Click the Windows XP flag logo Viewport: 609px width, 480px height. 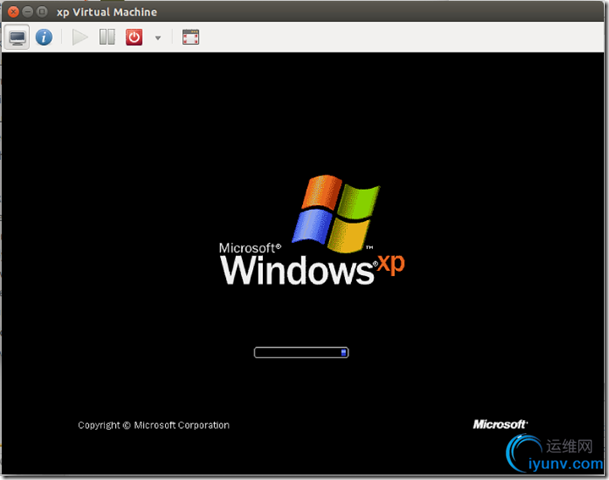click(x=336, y=214)
